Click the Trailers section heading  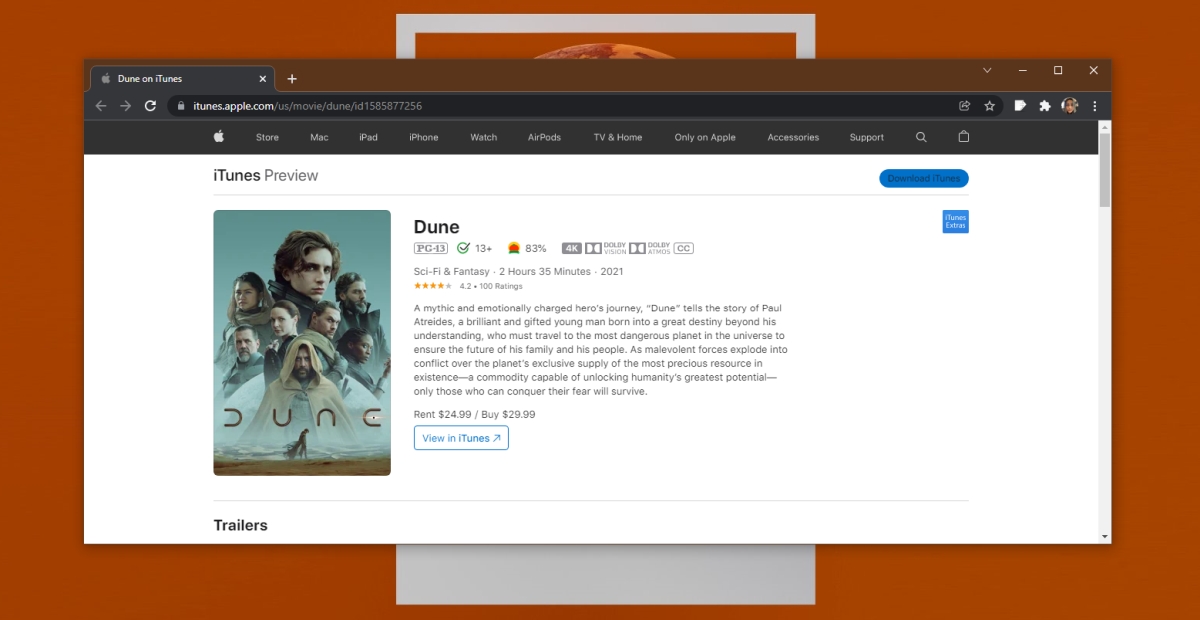(241, 525)
